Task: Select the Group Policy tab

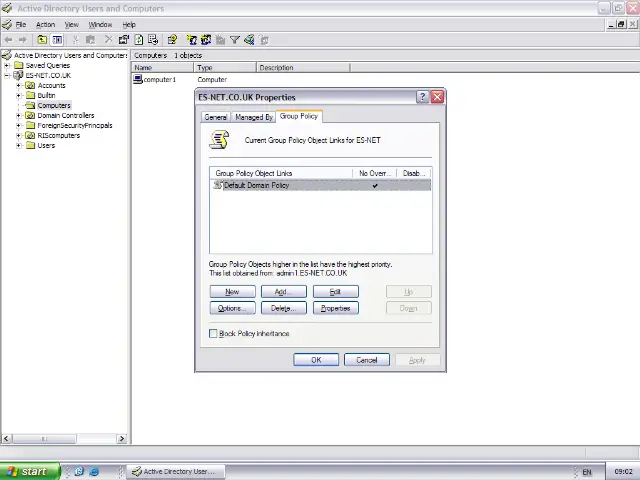Action: coord(299,116)
